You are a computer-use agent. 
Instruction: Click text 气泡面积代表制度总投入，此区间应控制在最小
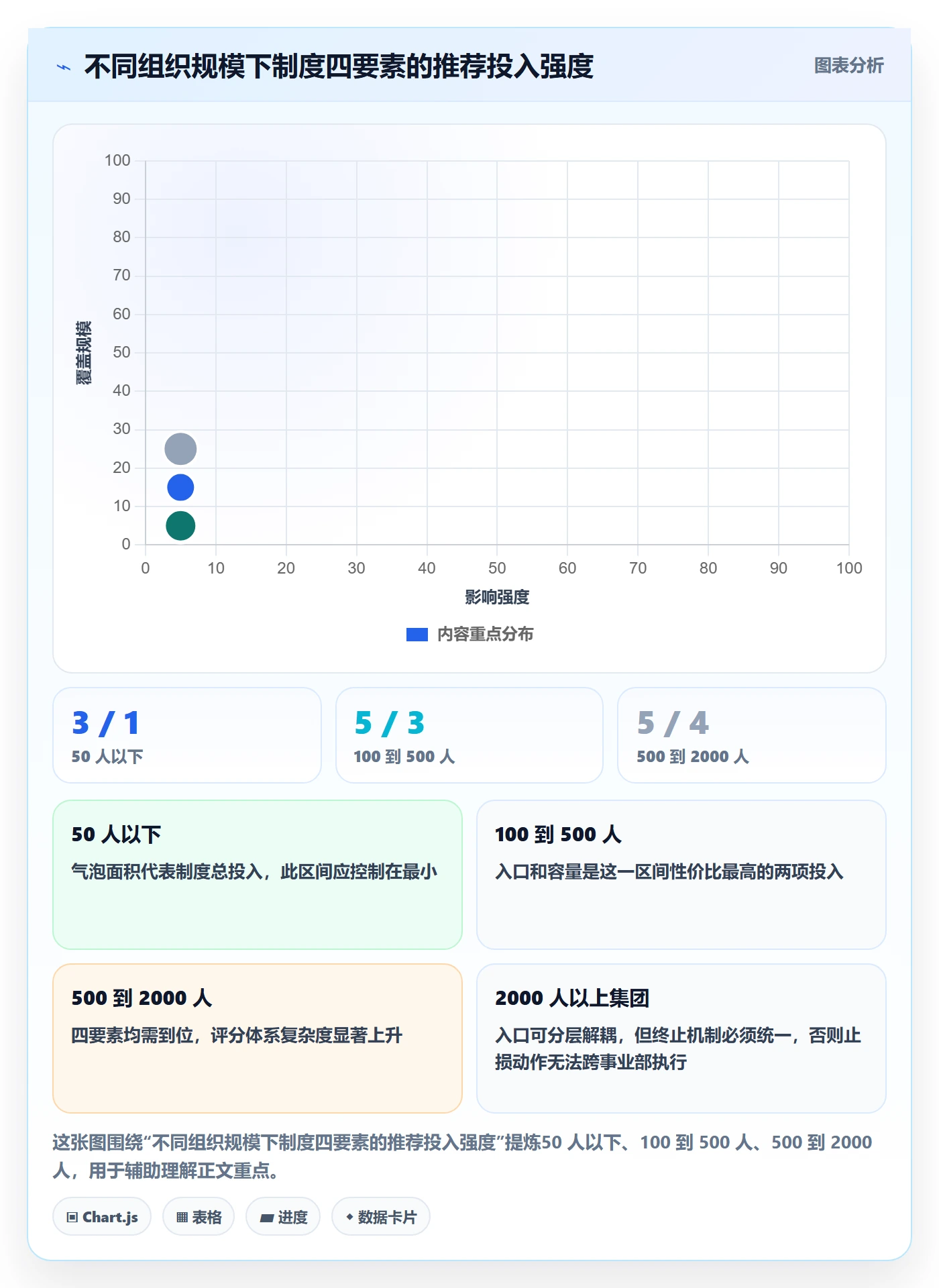point(254,871)
